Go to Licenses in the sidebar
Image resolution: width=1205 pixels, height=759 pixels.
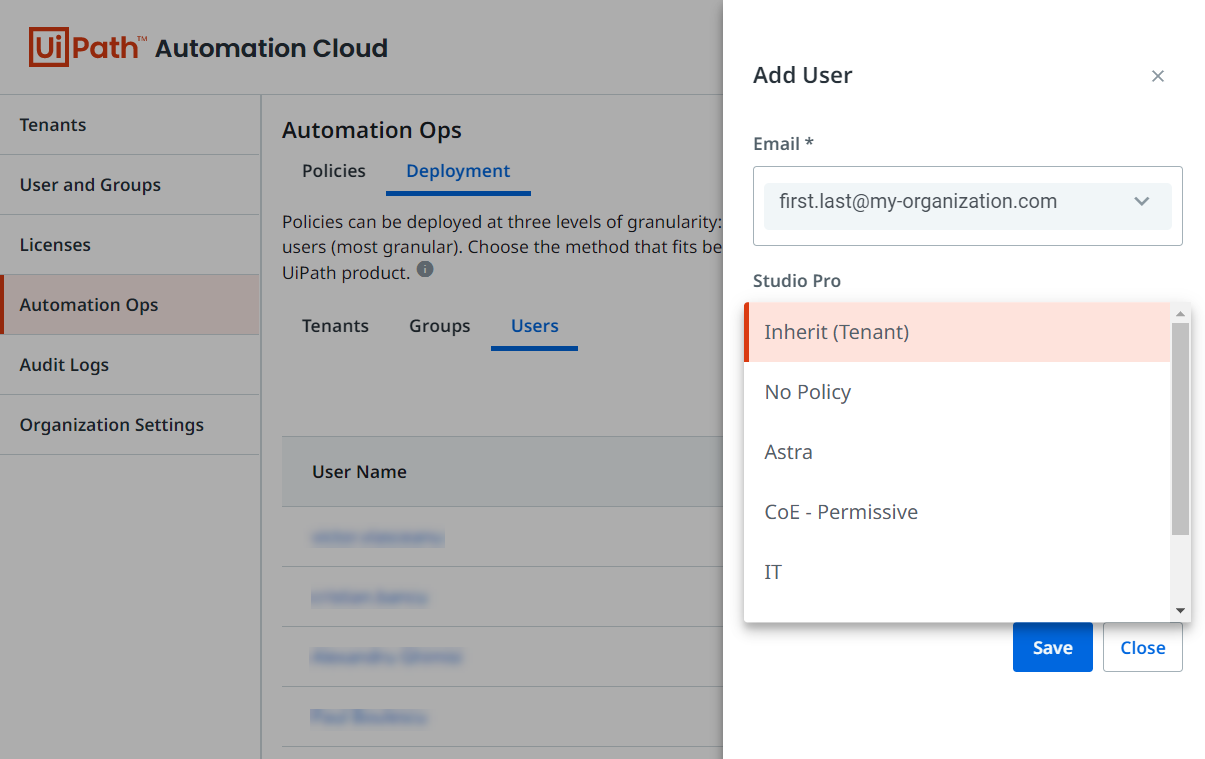[130, 245]
